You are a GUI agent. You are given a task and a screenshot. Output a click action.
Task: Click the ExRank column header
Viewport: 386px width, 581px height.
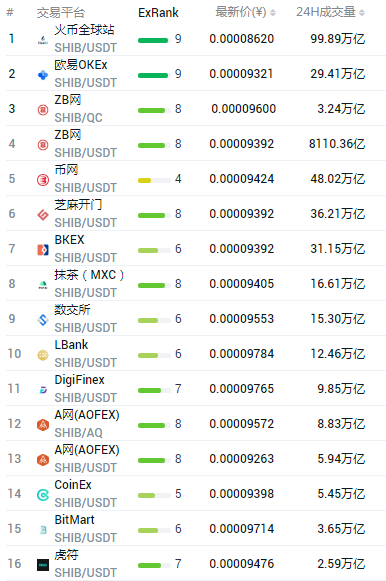(x=158, y=13)
